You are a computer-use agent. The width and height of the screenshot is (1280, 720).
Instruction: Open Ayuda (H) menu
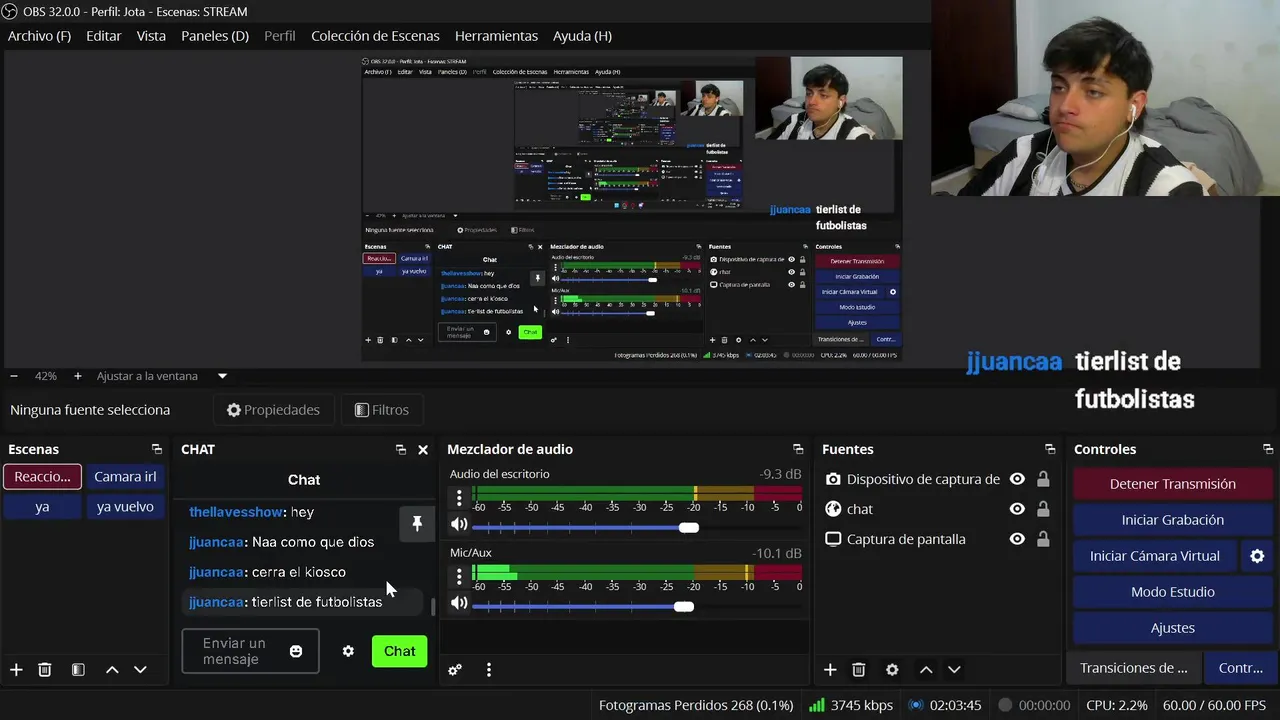point(582,36)
